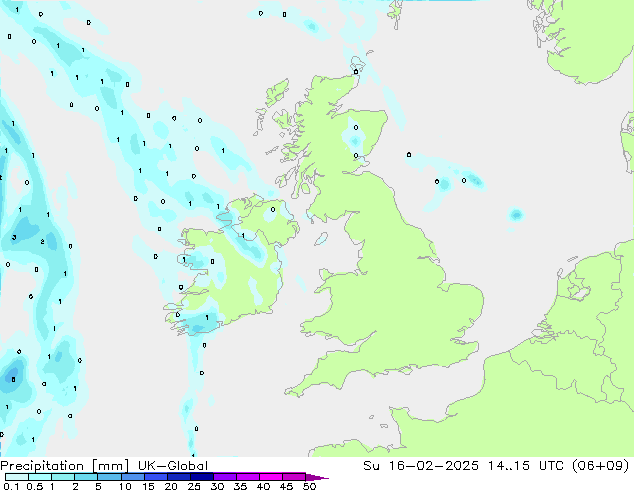Click the '[mm]' unit label
Image resolution: width=634 pixels, height=490 pixels.
pyautogui.click(x=110, y=466)
